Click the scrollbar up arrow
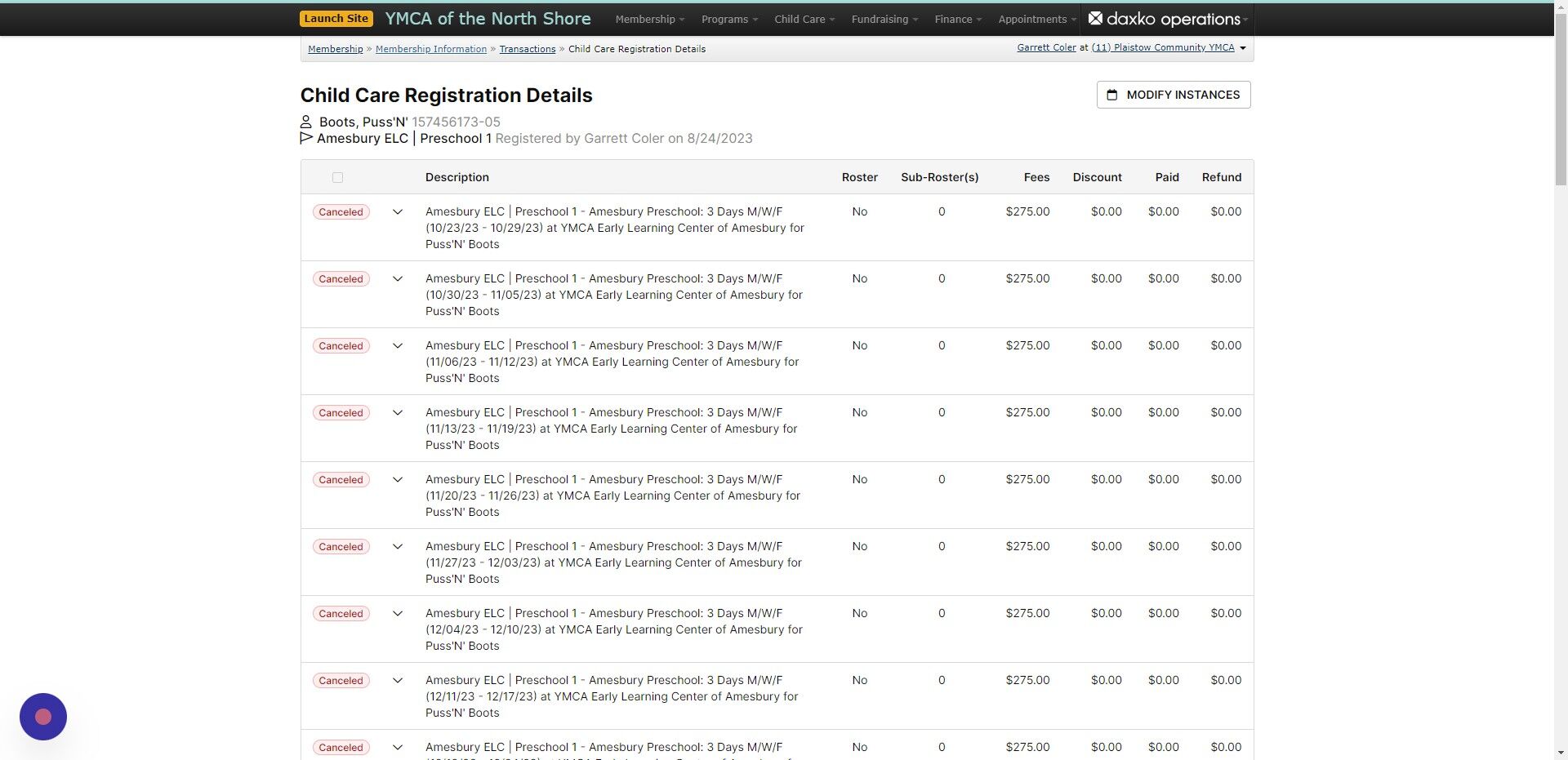 coord(1561,6)
